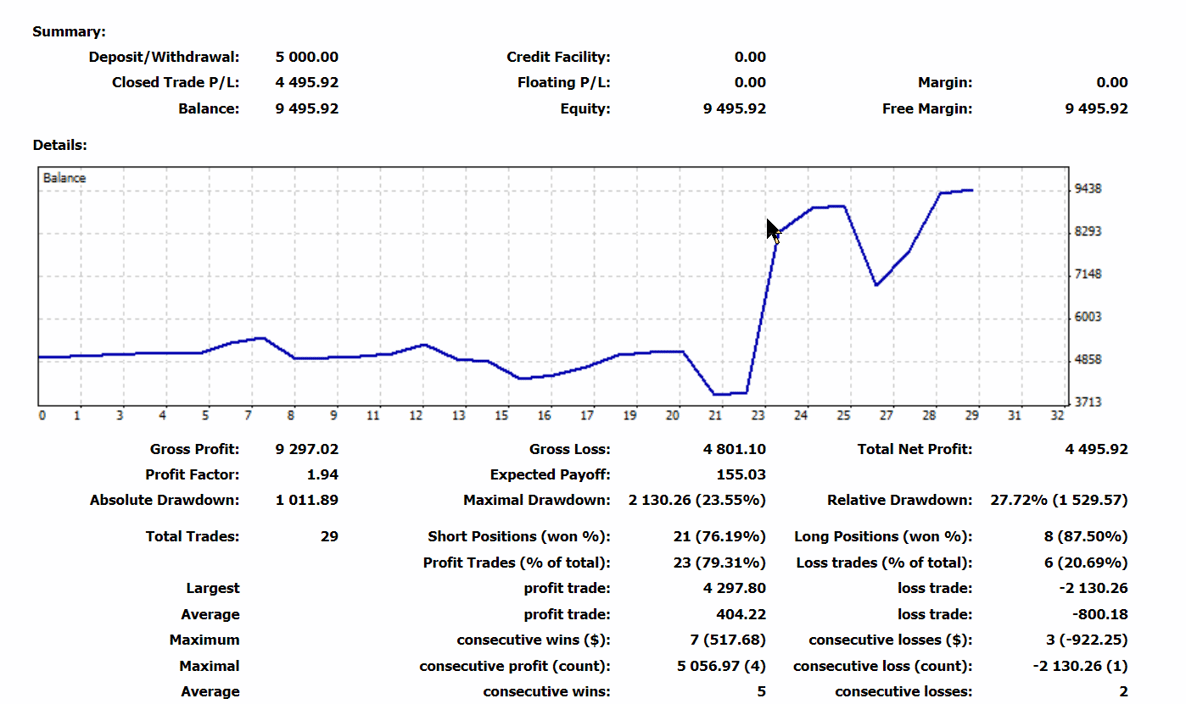This screenshot has width=1186, height=704.
Task: Click the Closed Trade P/L value 4 495.92
Action: coord(306,82)
